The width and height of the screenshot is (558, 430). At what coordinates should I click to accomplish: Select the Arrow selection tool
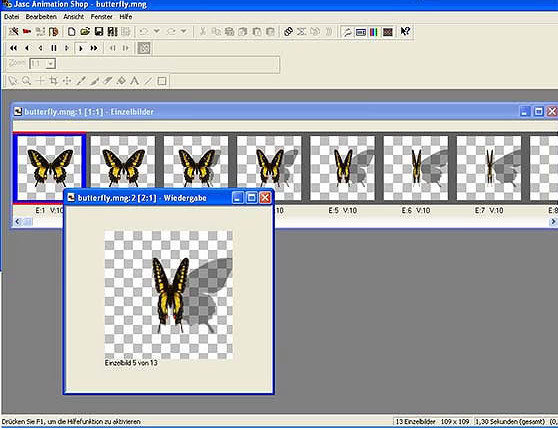click(x=13, y=81)
